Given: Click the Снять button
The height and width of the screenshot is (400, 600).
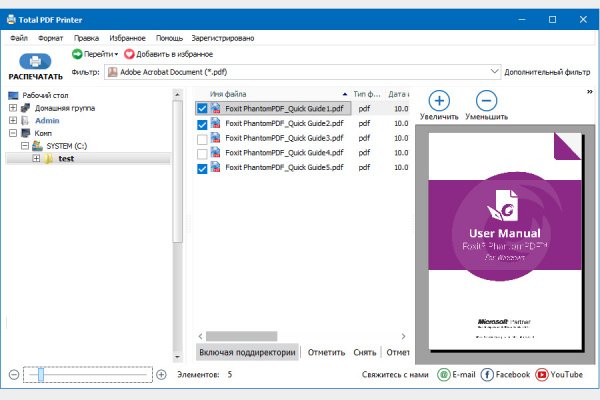Looking at the screenshot, I should tap(365, 352).
